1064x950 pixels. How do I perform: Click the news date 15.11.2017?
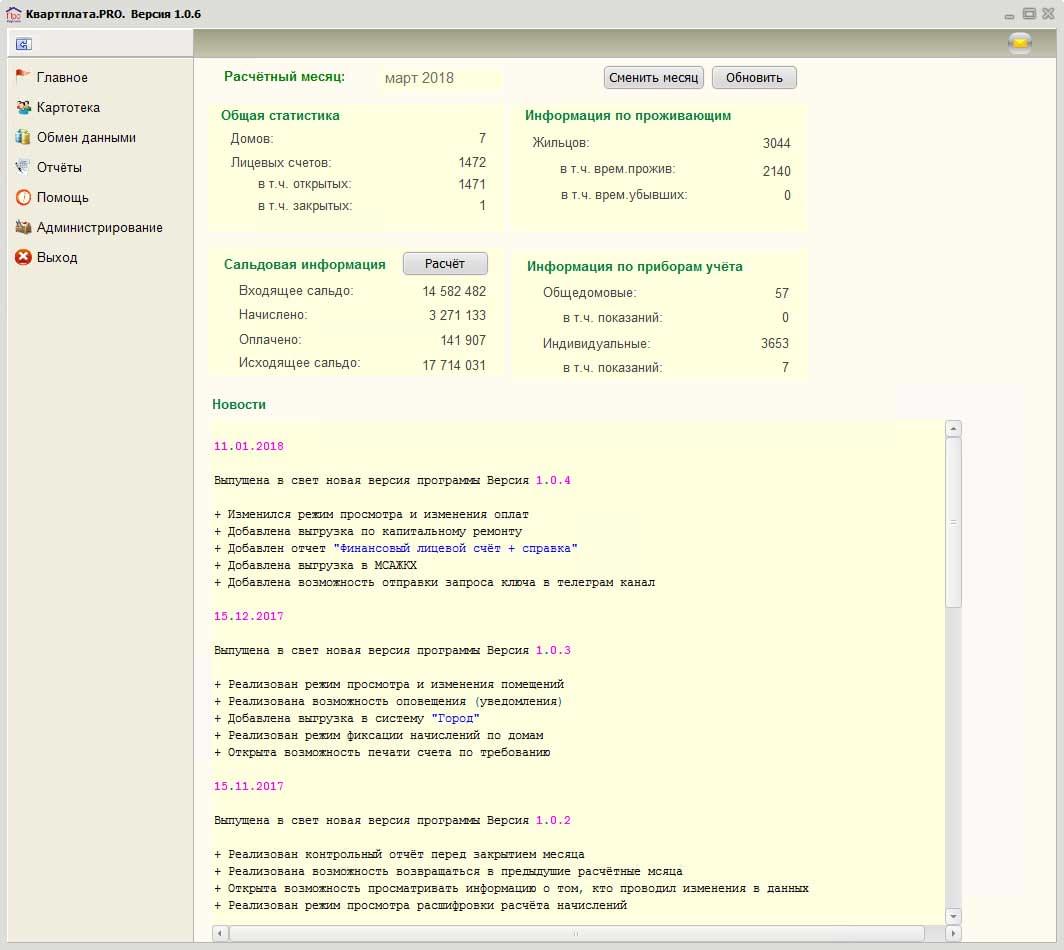point(249,786)
